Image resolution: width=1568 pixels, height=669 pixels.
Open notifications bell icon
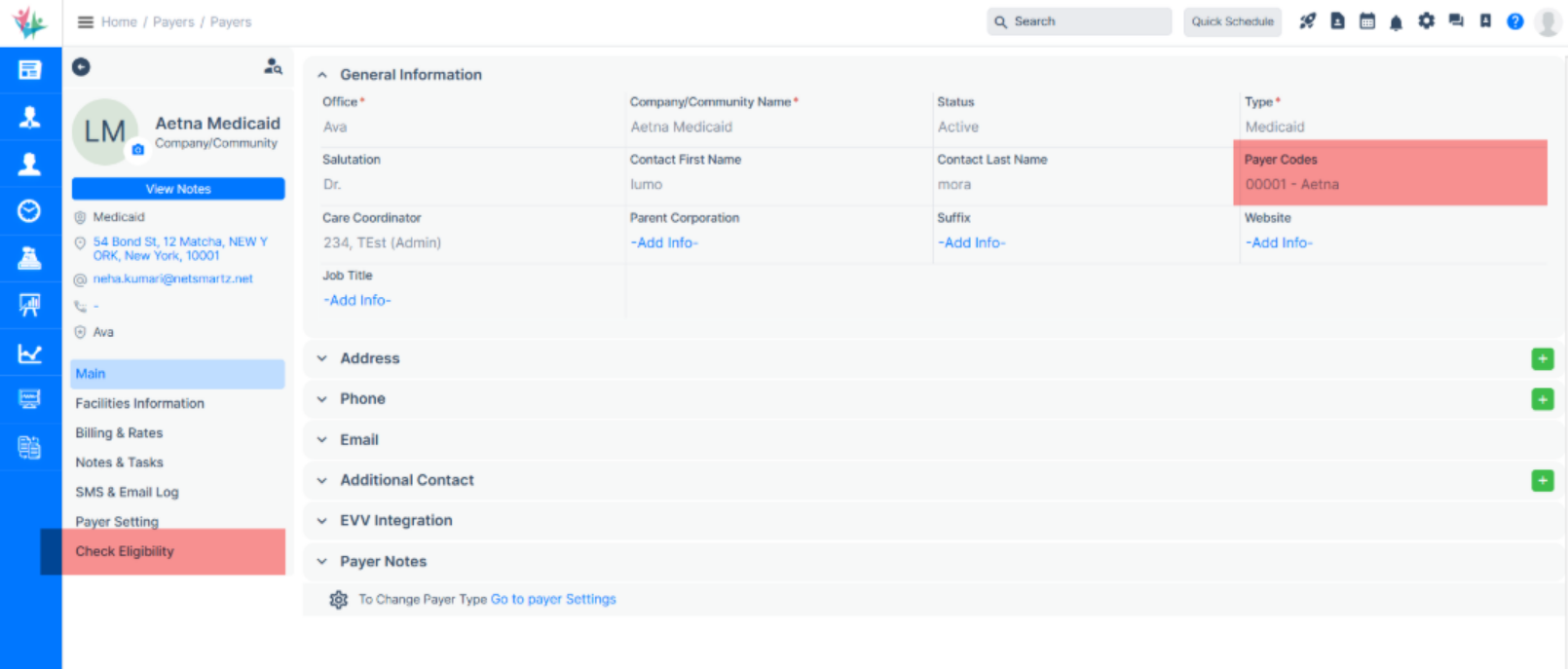click(x=1396, y=21)
